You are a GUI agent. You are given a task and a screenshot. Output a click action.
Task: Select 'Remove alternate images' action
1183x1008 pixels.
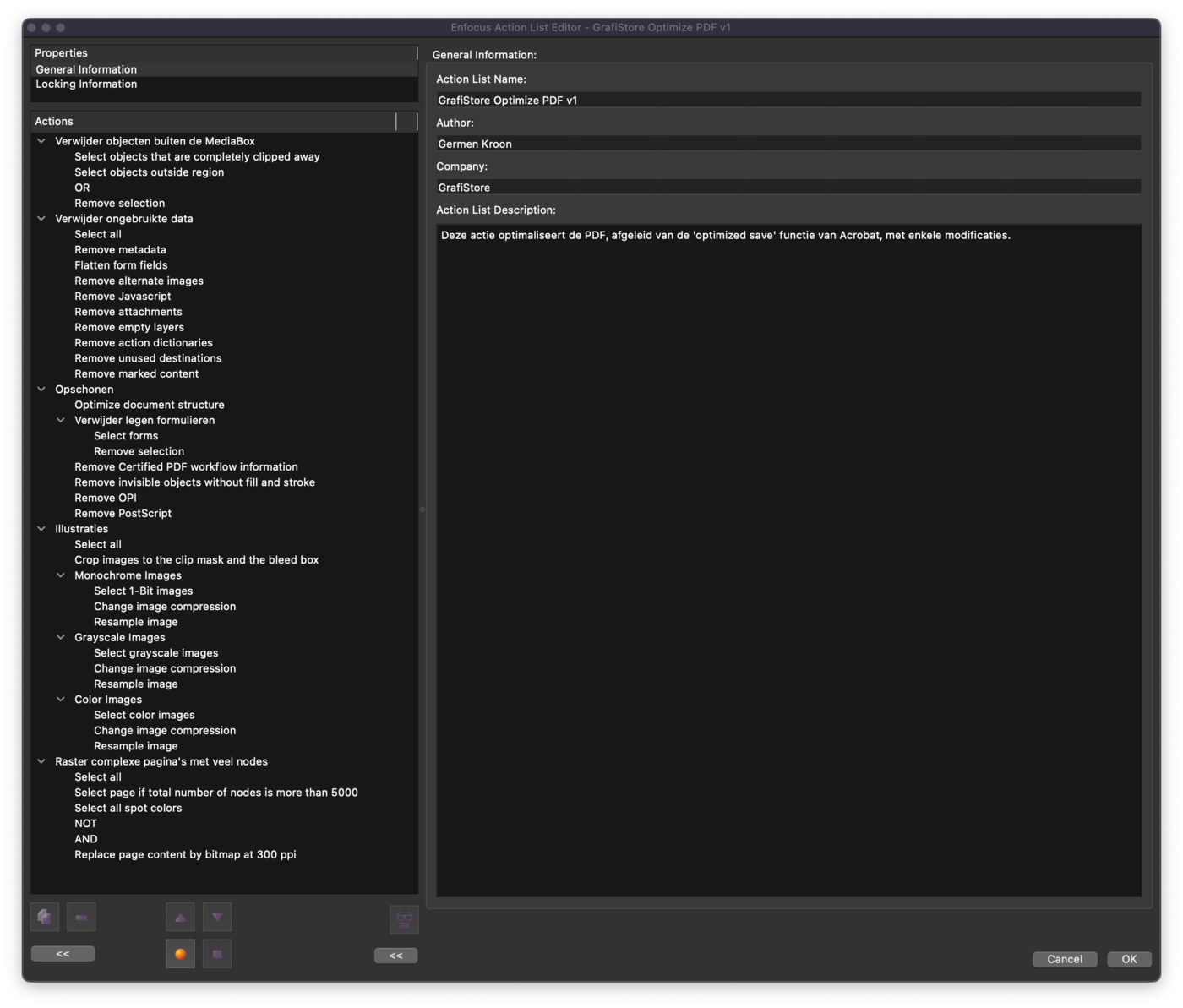point(139,281)
